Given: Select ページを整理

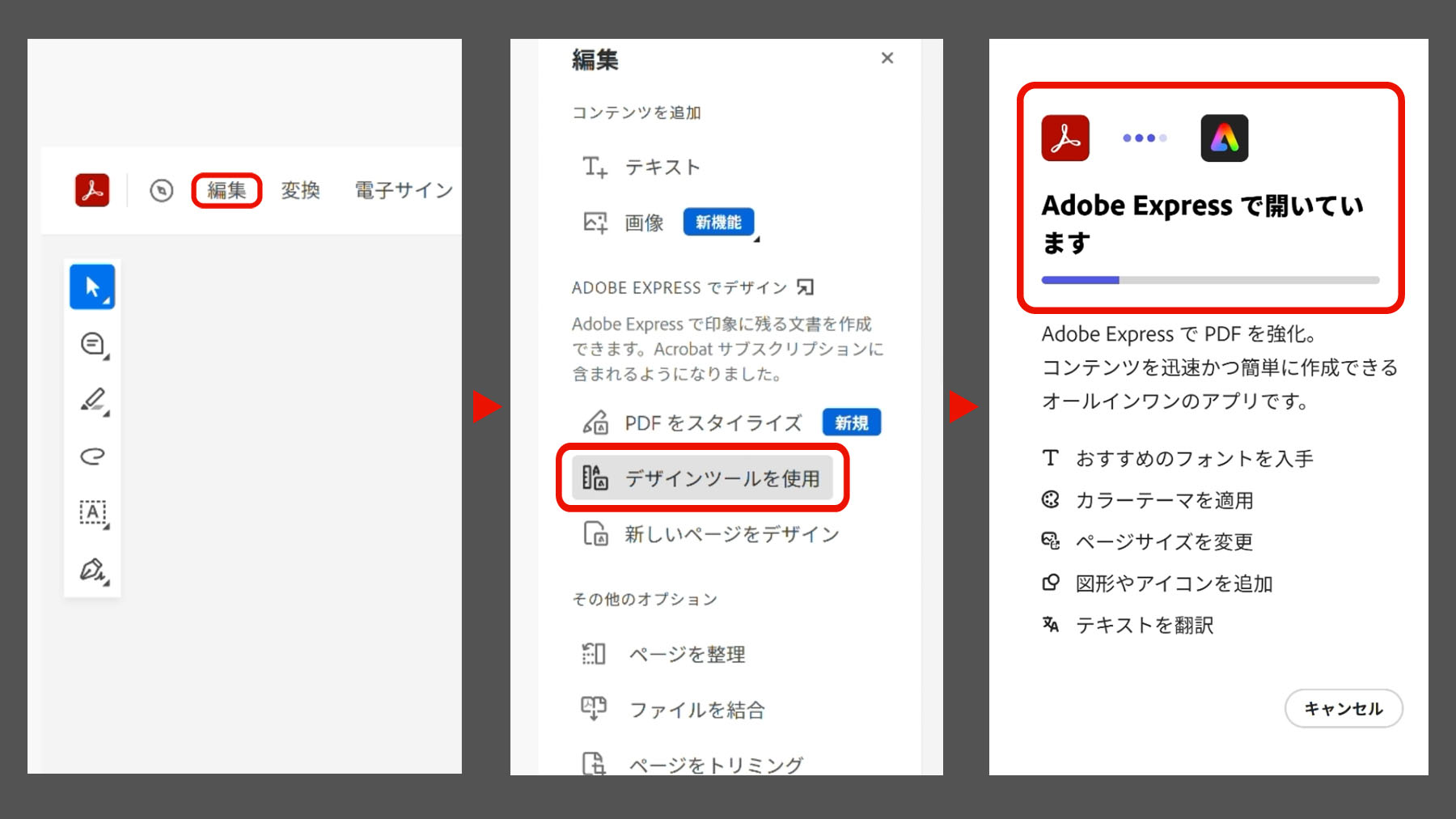Looking at the screenshot, I should pos(687,654).
